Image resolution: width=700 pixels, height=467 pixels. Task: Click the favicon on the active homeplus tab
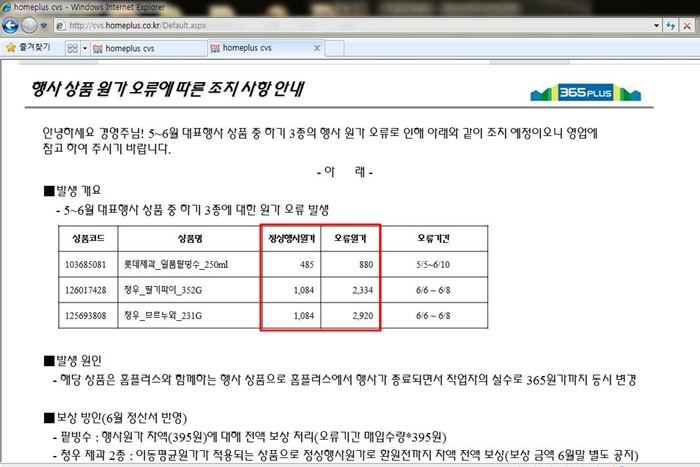(215, 48)
